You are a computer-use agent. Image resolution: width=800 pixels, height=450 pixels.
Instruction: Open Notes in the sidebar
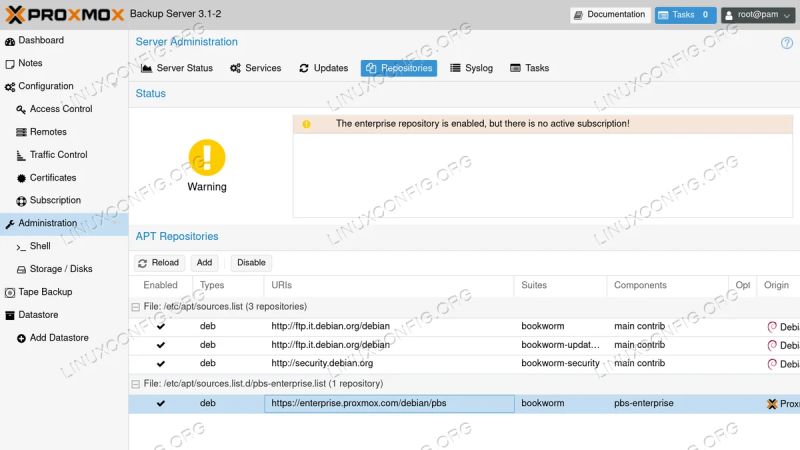(x=64, y=63)
